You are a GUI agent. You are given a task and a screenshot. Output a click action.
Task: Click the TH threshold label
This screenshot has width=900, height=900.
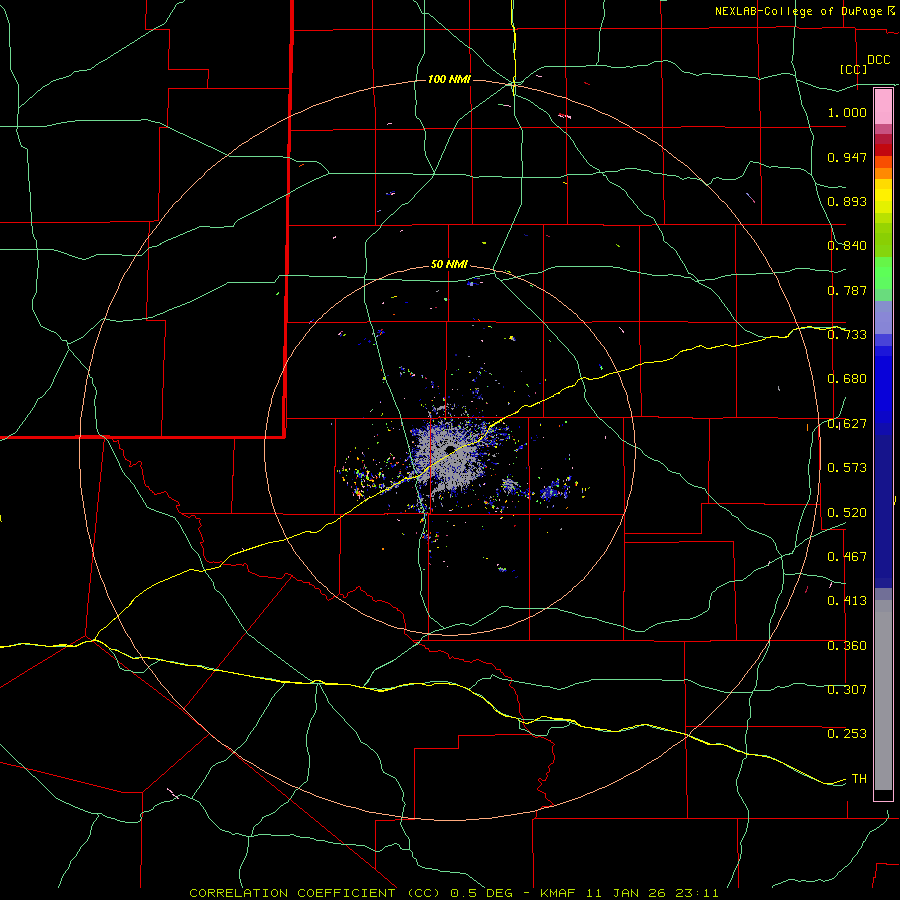coord(859,779)
